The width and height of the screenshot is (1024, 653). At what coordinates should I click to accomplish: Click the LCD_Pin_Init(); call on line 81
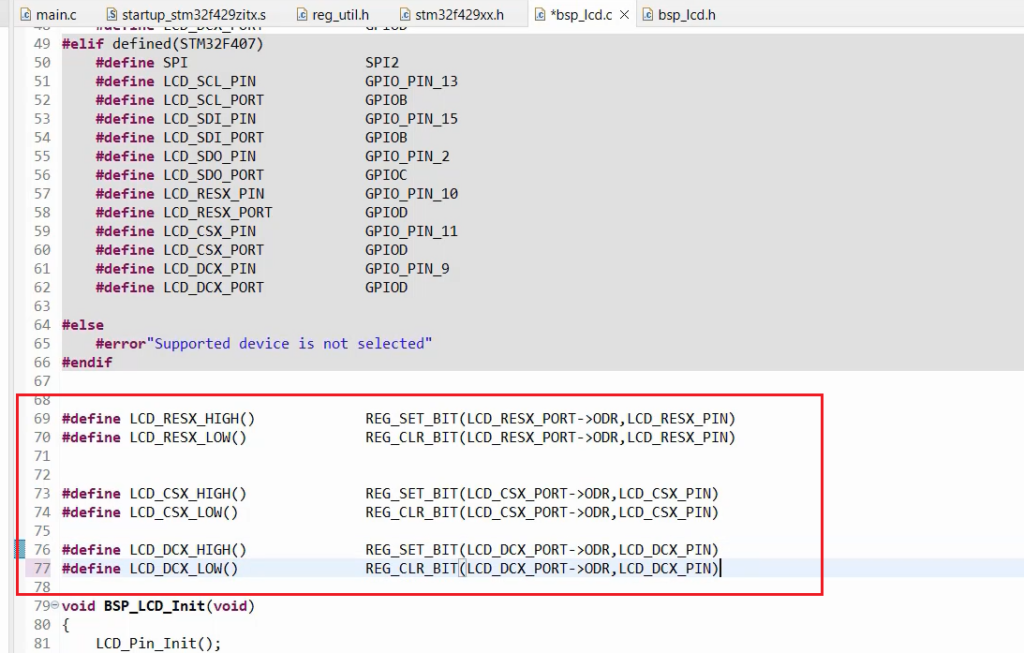coord(158,643)
